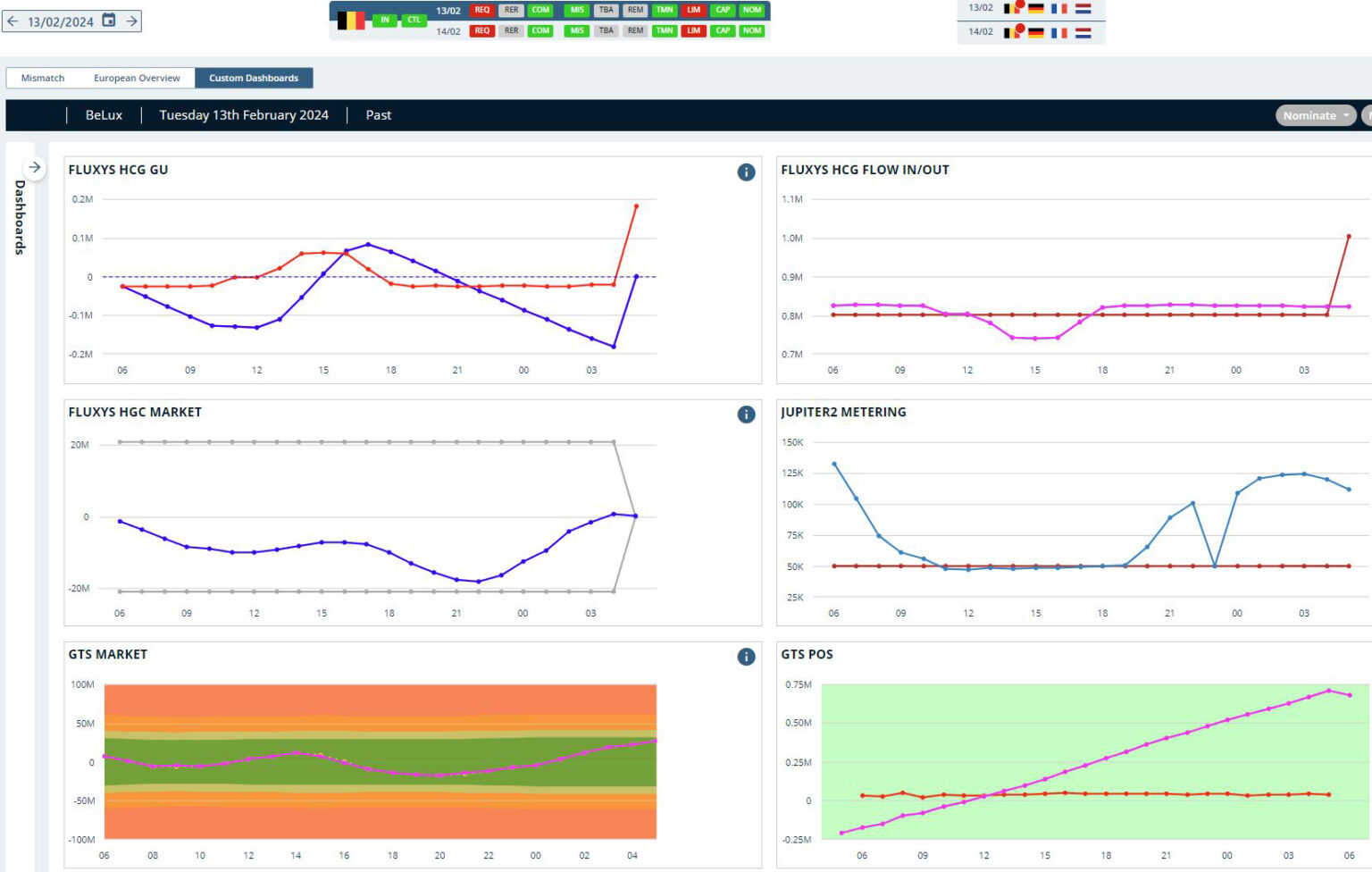Click the REQ status badge for 14/02
This screenshot has height=872, width=1372.
click(481, 30)
